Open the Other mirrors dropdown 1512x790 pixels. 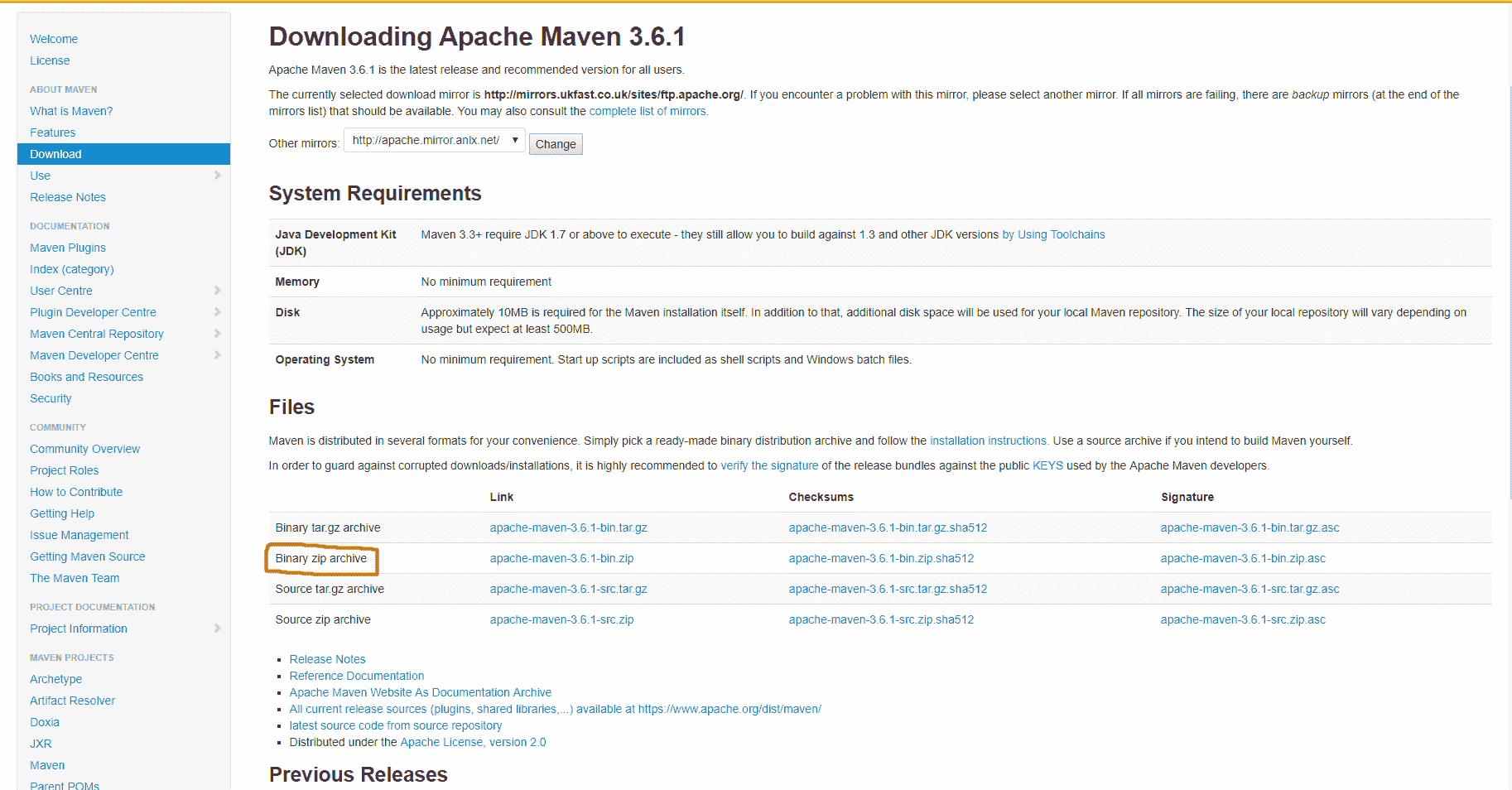tap(435, 141)
